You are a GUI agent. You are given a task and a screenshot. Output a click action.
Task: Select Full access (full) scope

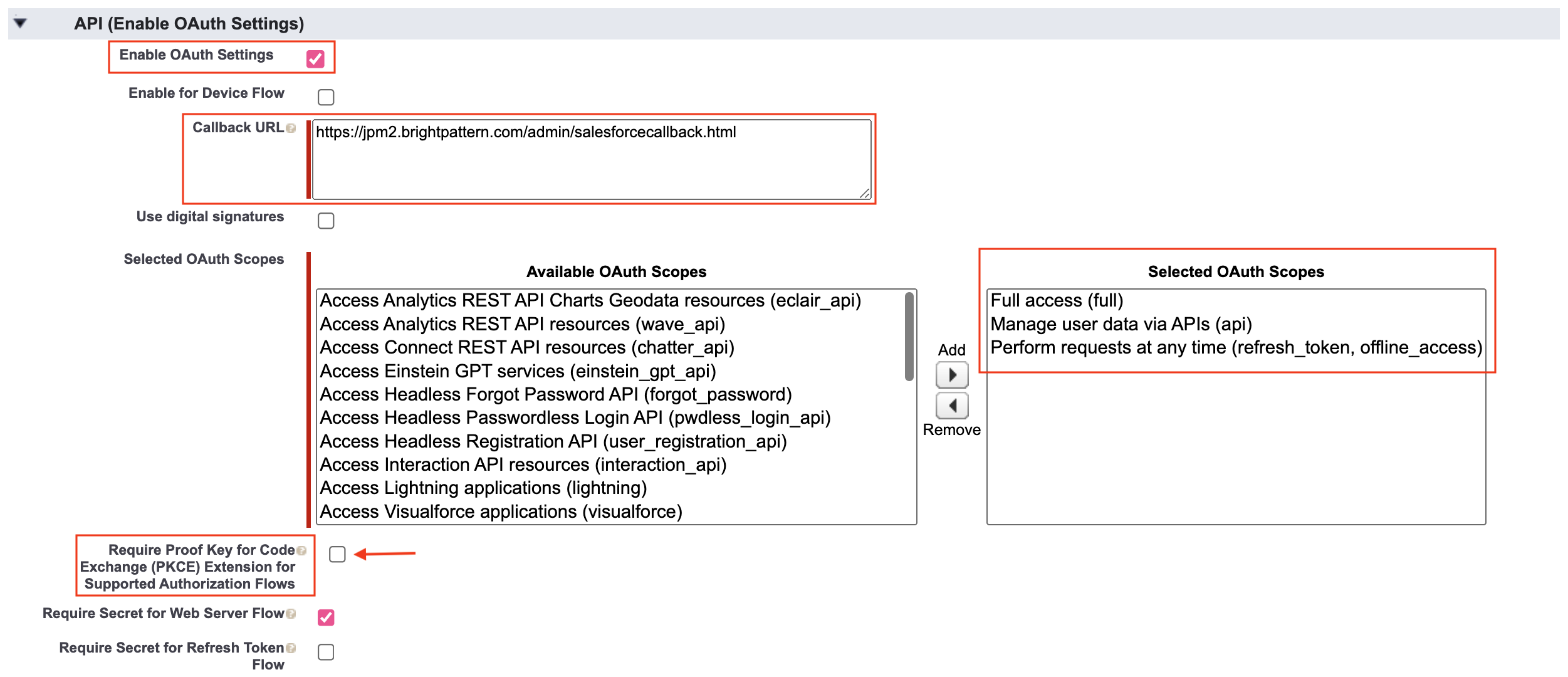point(1057,301)
